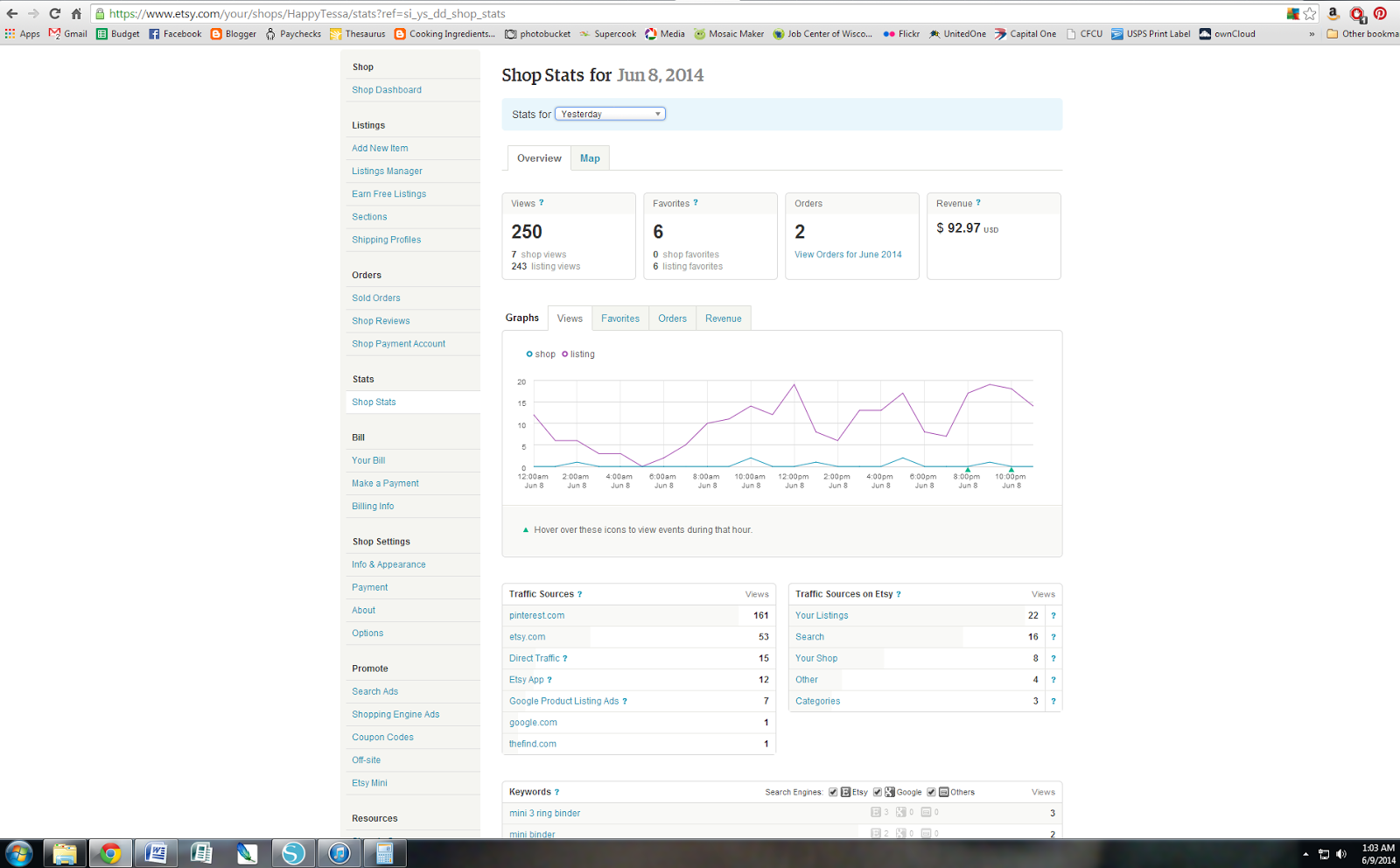Open iTunes from the taskbar
The image size is (1400, 868).
tap(339, 853)
